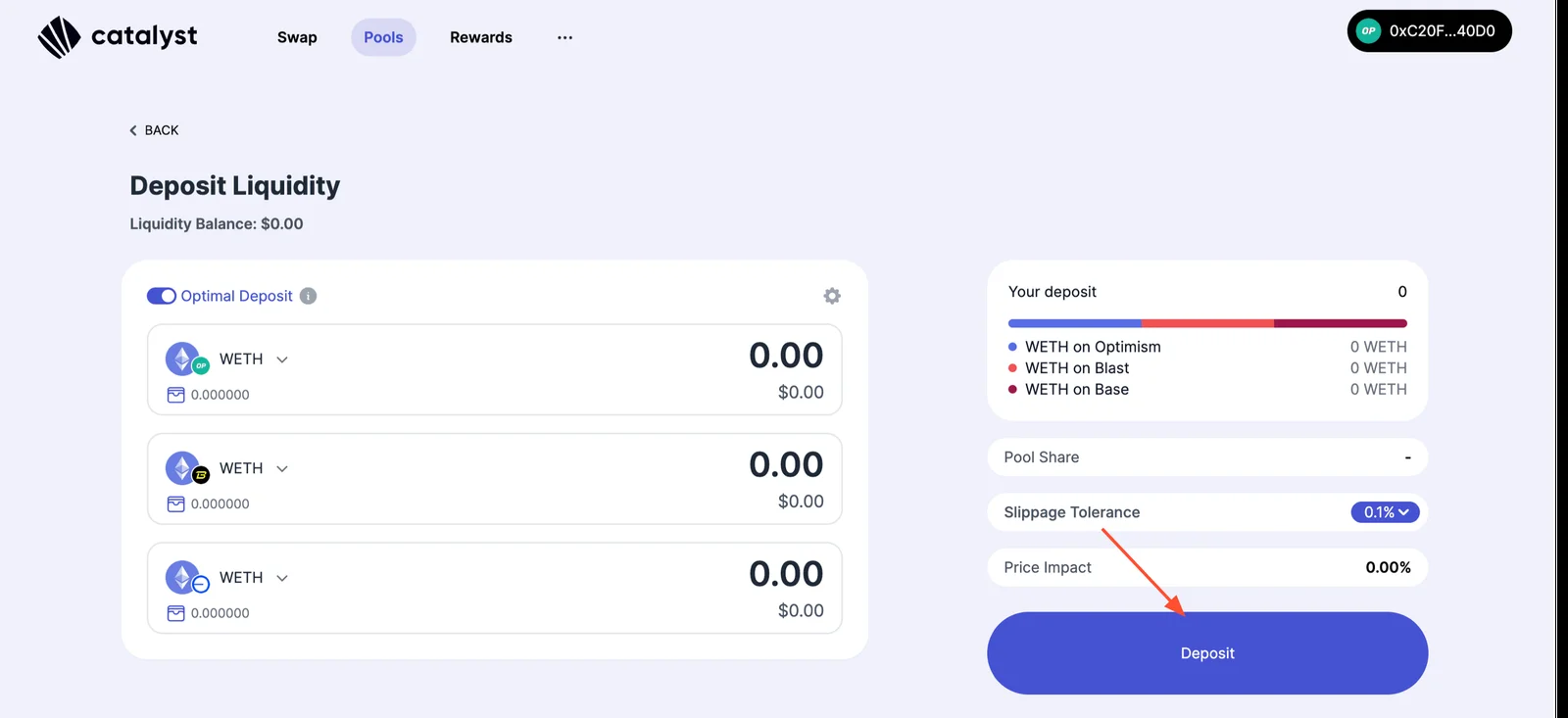Expand the first WETH token dropdown
This screenshot has height=718, width=1568.
coord(282,359)
